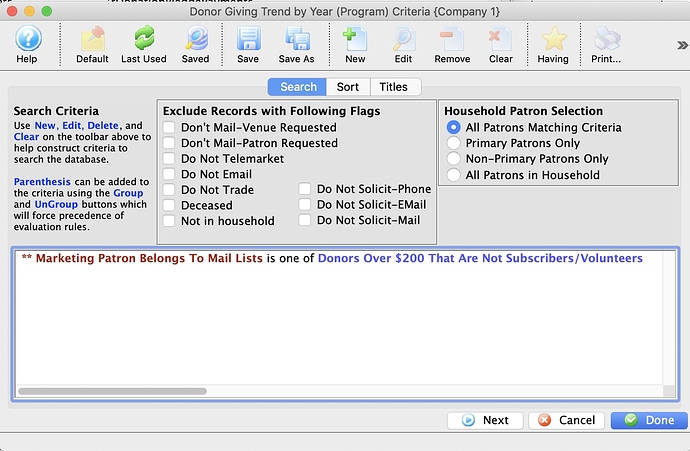690x451 pixels.
Task: Check Do Not Solicit-EMail
Action: [x=305, y=204]
